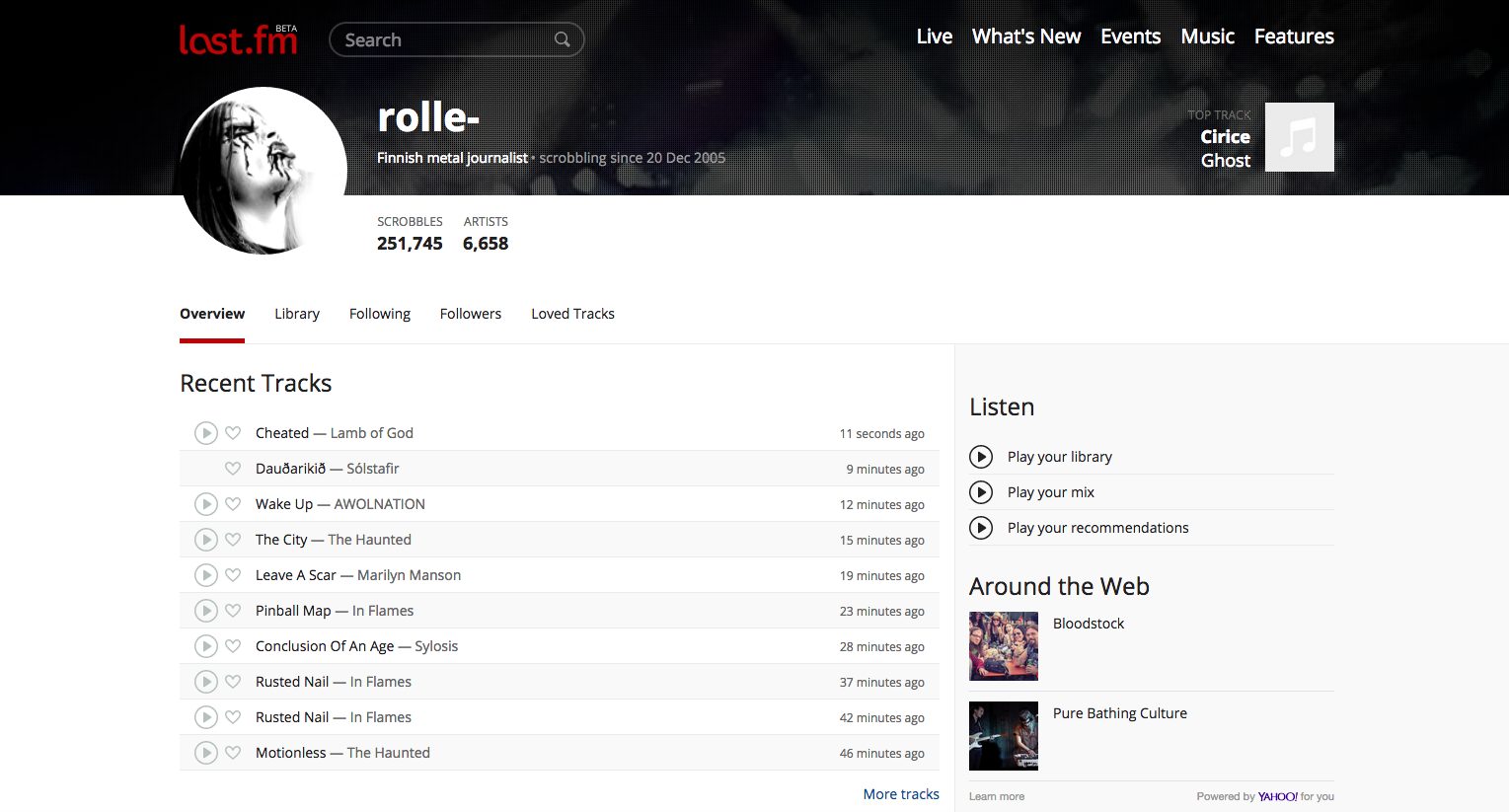Go to Events in the top navigation

point(1131,37)
